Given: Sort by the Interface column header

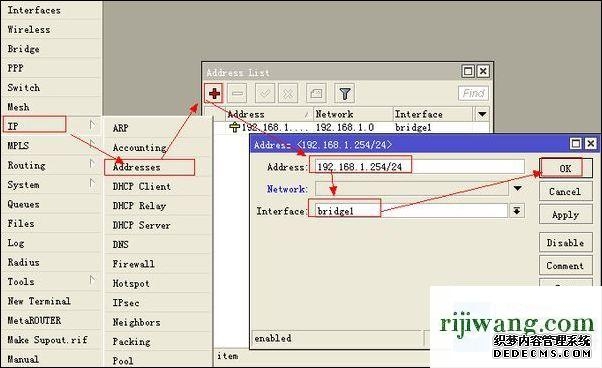Looking at the screenshot, I should (x=433, y=114).
